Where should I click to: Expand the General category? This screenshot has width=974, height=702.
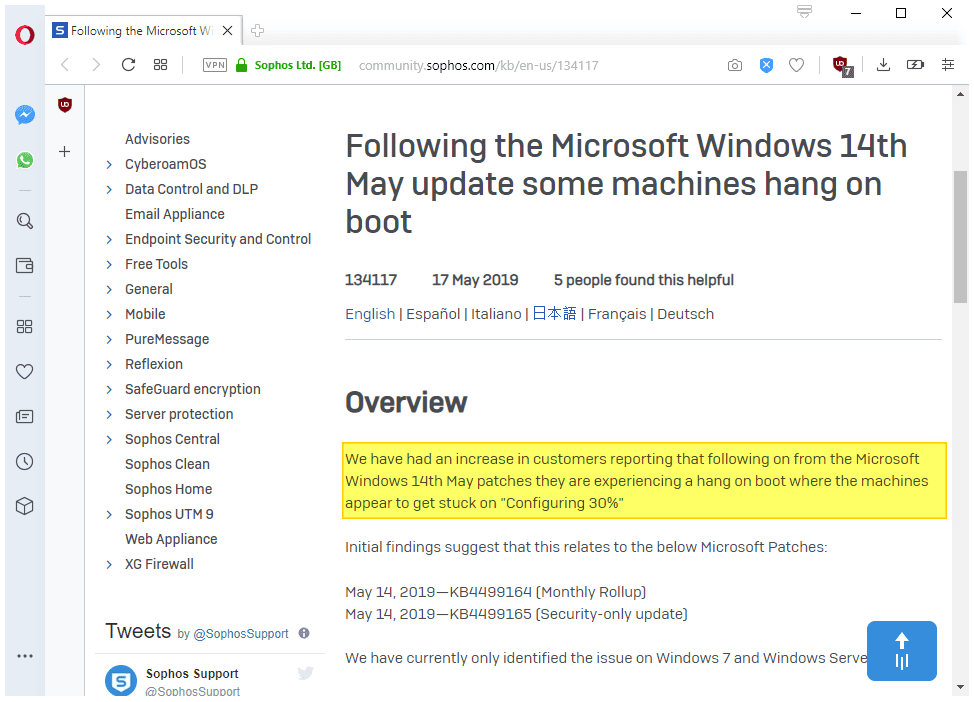[x=109, y=289]
